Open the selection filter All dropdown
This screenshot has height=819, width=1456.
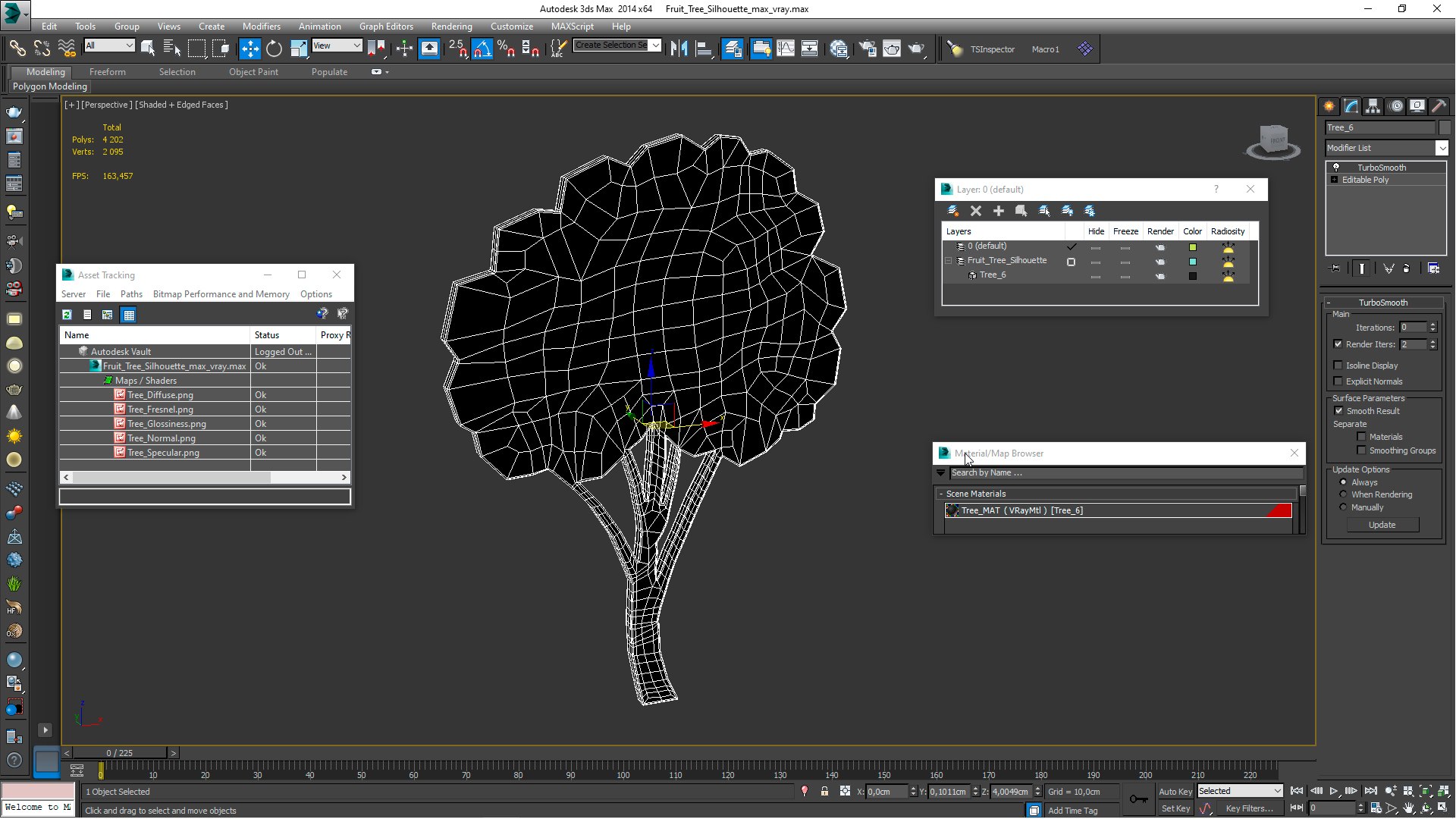pyautogui.click(x=109, y=45)
